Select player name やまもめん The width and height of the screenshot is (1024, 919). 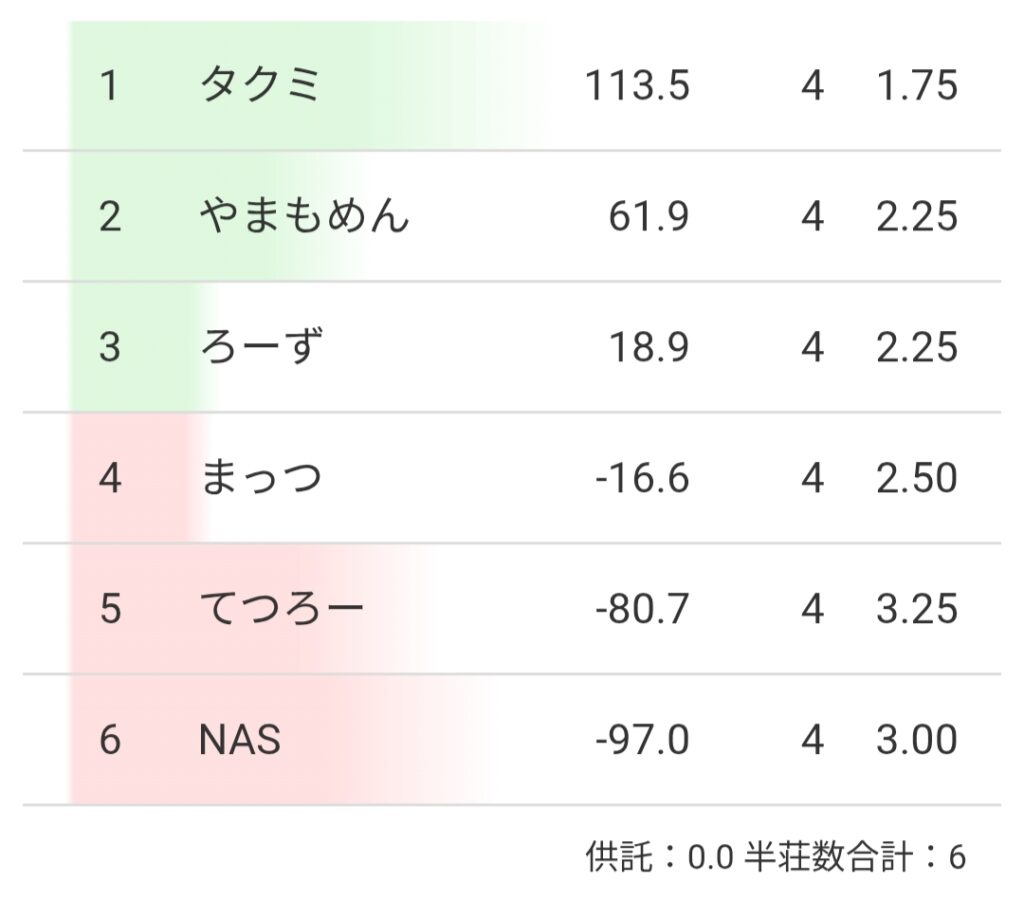[304, 217]
